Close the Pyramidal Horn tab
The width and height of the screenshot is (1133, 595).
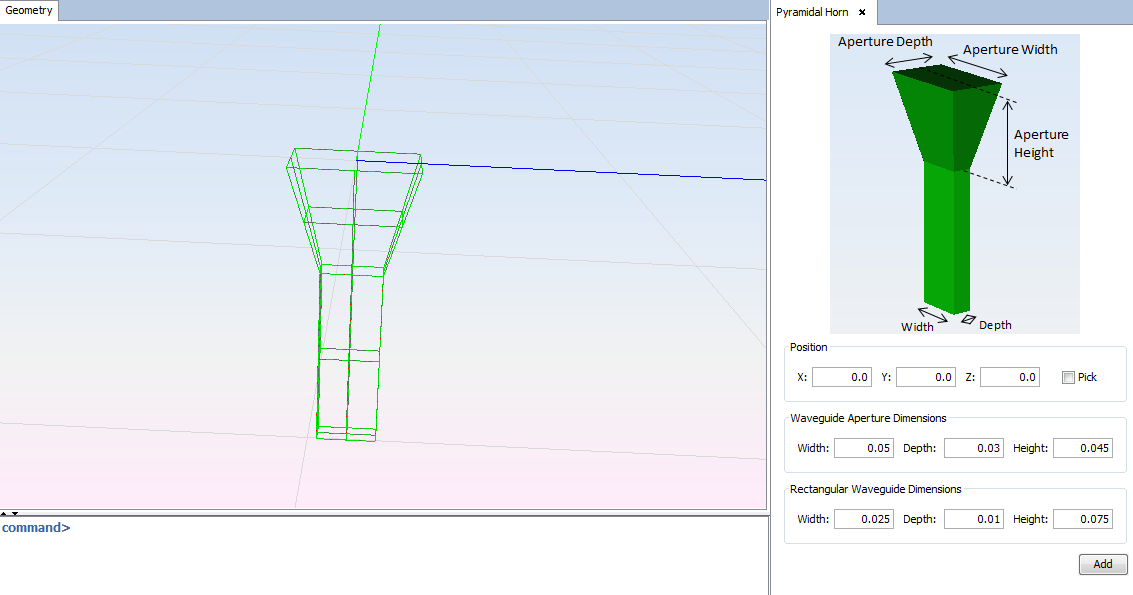click(862, 12)
